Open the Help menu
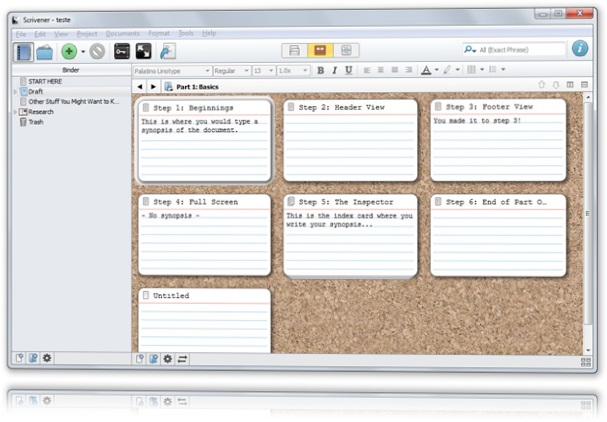Image resolution: width=607 pixels, height=422 pixels. [x=209, y=33]
